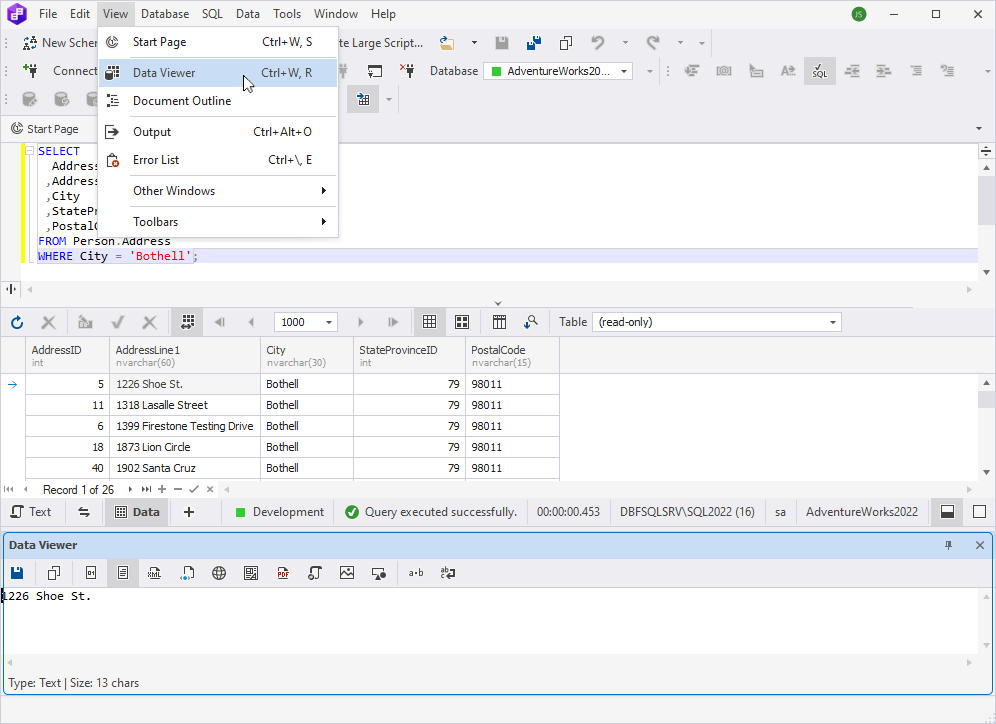Refresh data in results grid
Viewport: 996px width, 724px height.
pos(17,323)
